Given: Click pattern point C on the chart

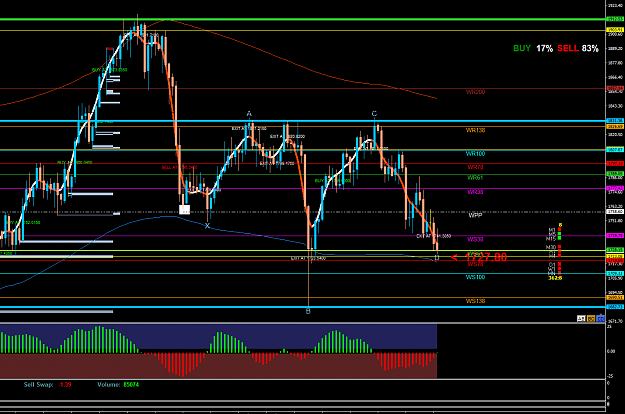Looking at the screenshot, I should tap(374, 114).
